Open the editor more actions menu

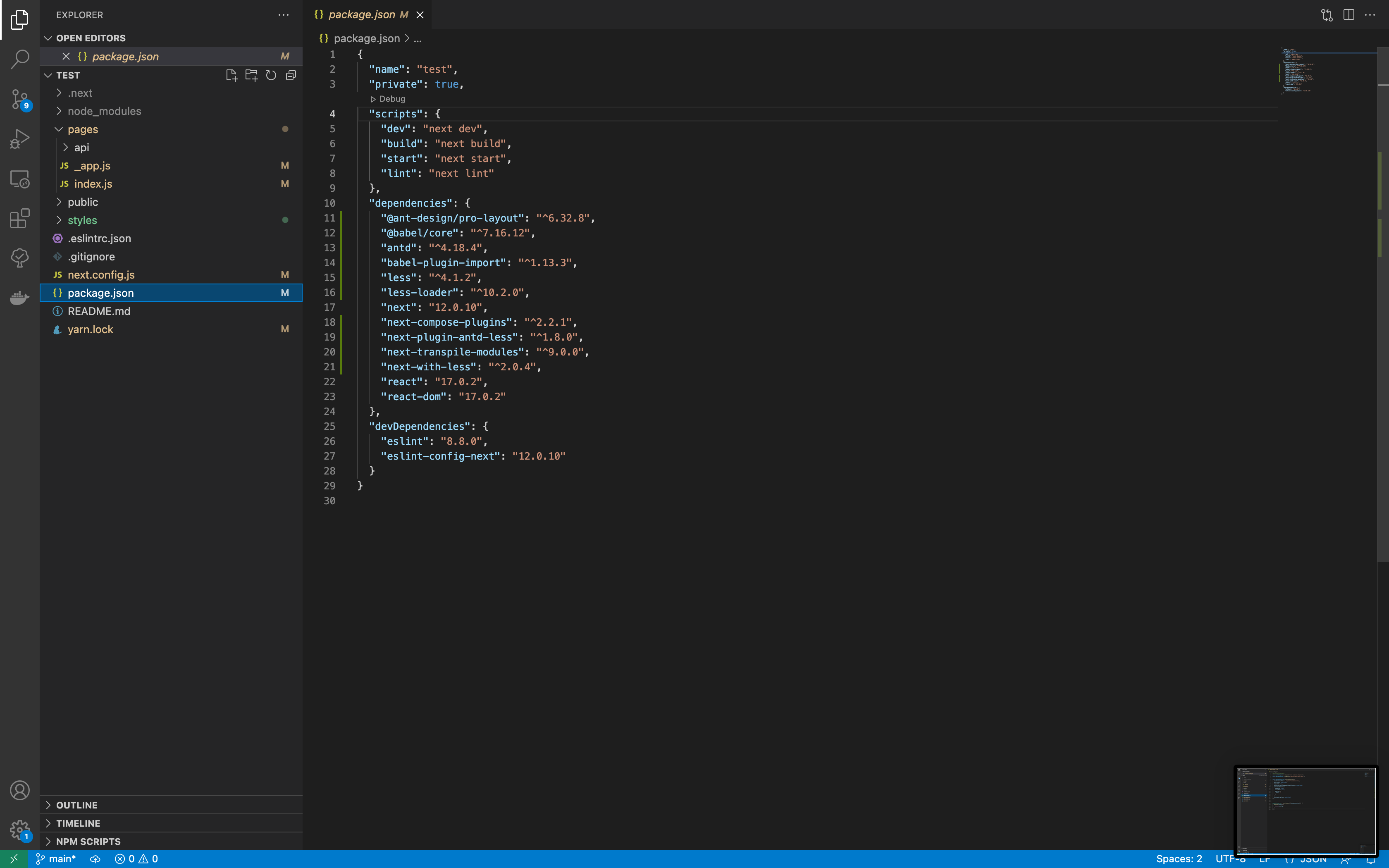[x=1372, y=14]
